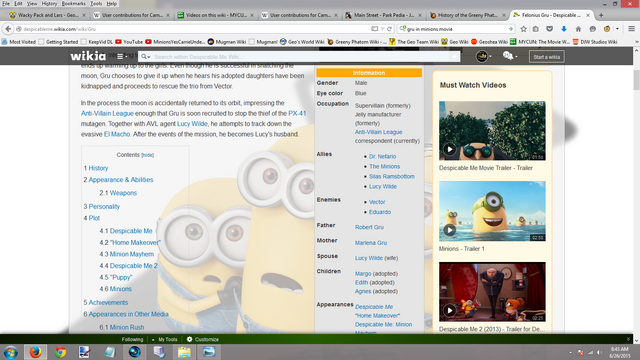Screen dimensions: 640x360
Task: Expand the My Tools menu
Action: [x=164, y=339]
